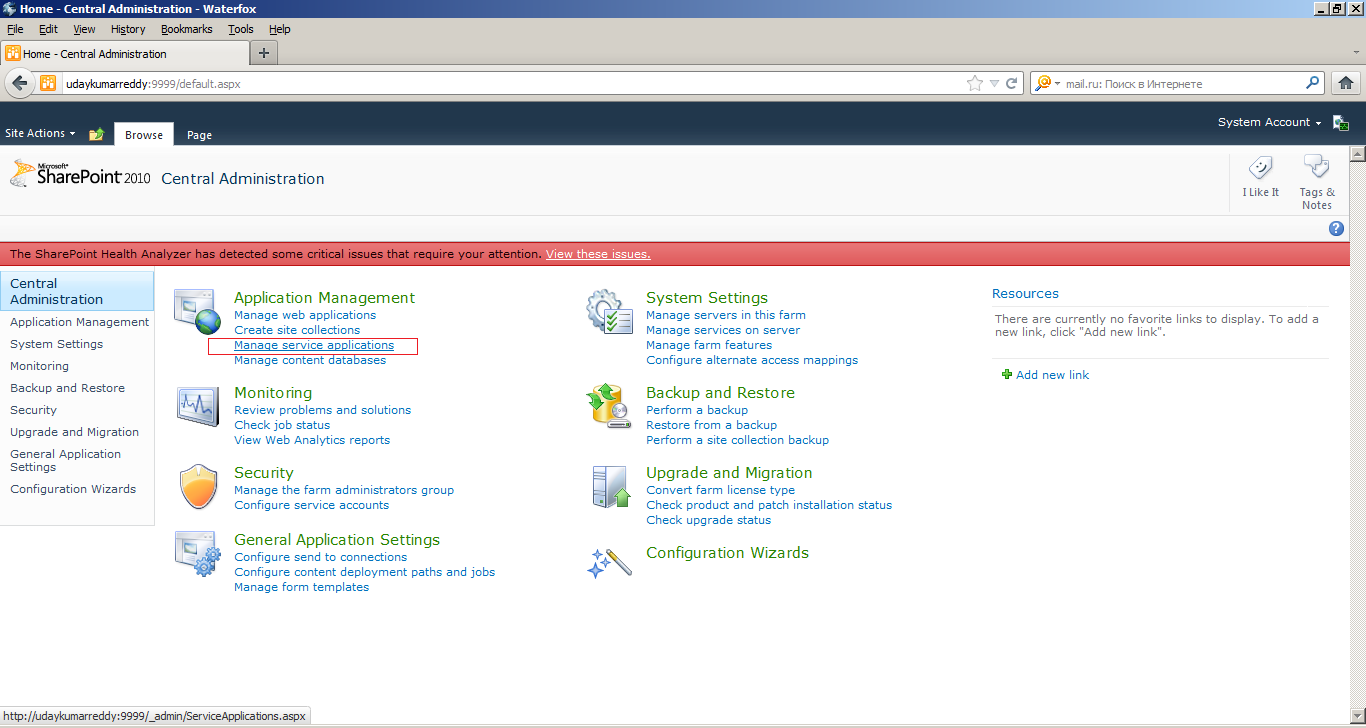Open View Web Analytics reports link
1366x728 pixels.
[x=312, y=440]
